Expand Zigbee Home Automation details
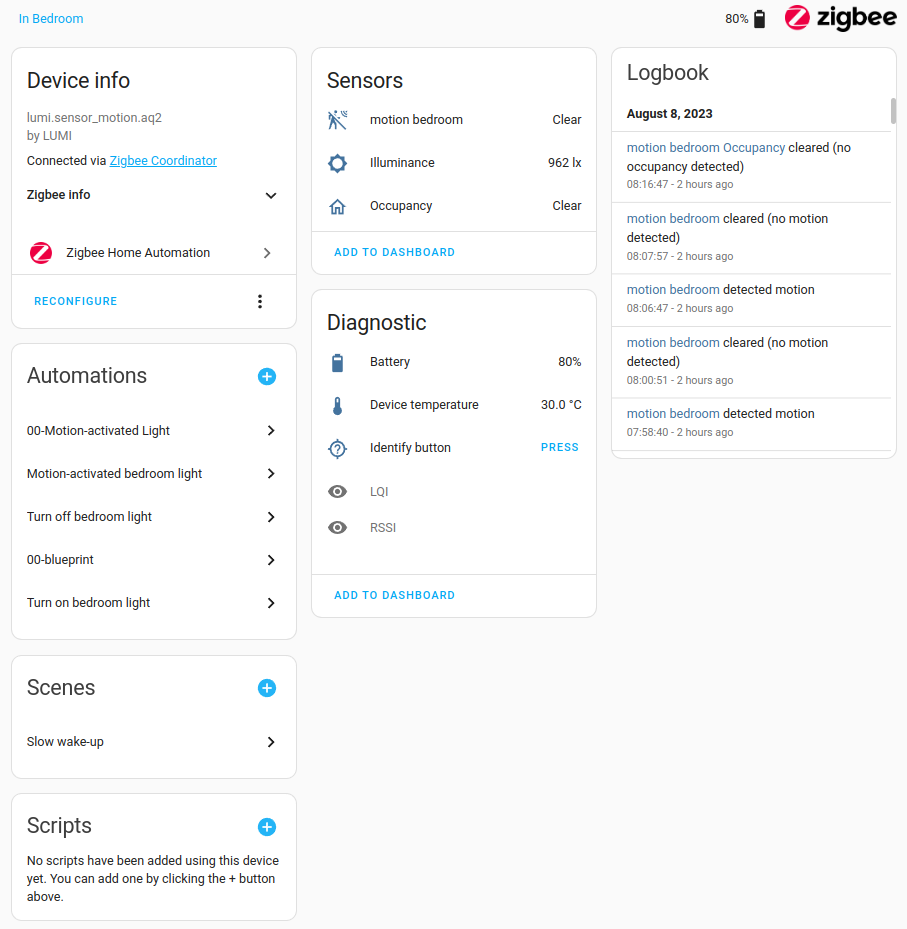 266,253
